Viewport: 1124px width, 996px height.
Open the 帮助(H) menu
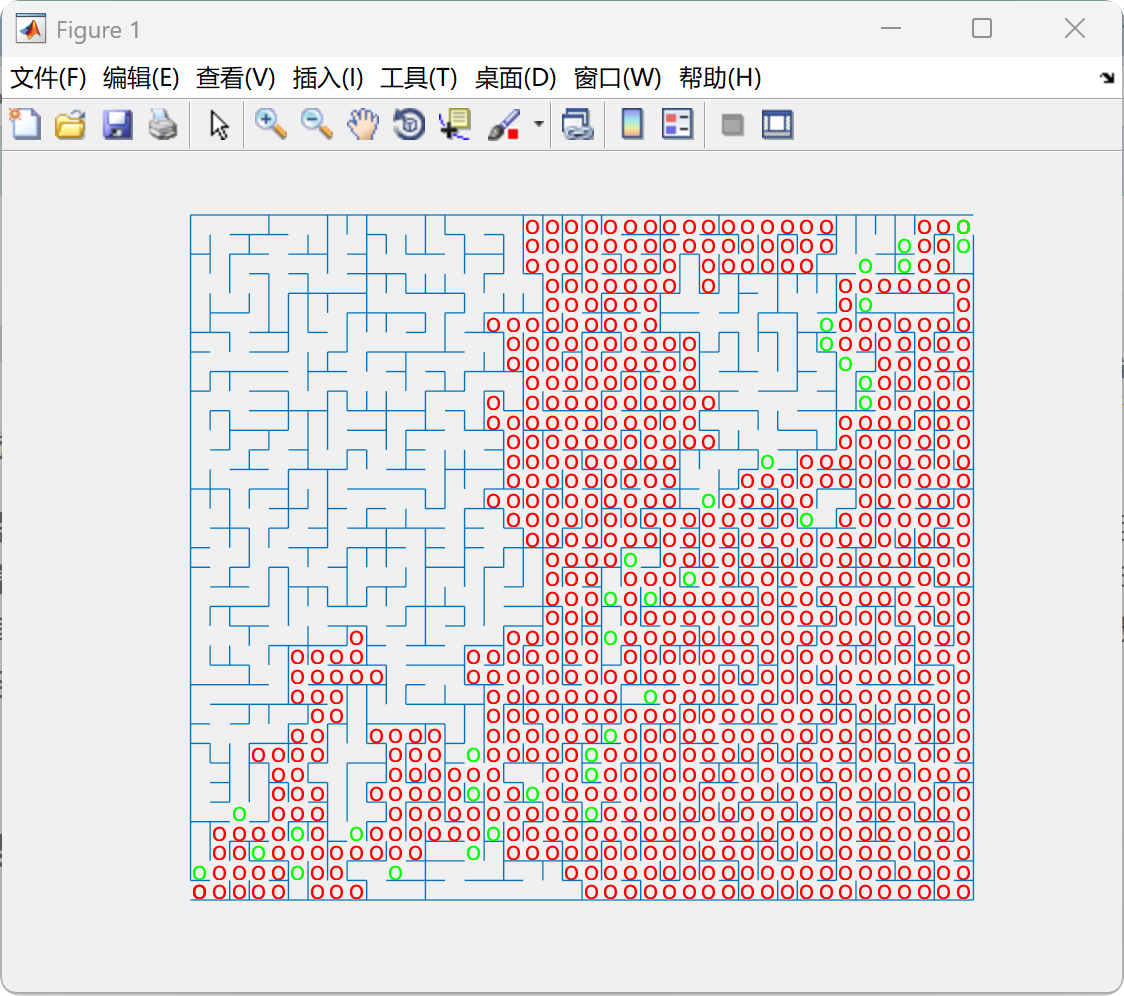[720, 77]
